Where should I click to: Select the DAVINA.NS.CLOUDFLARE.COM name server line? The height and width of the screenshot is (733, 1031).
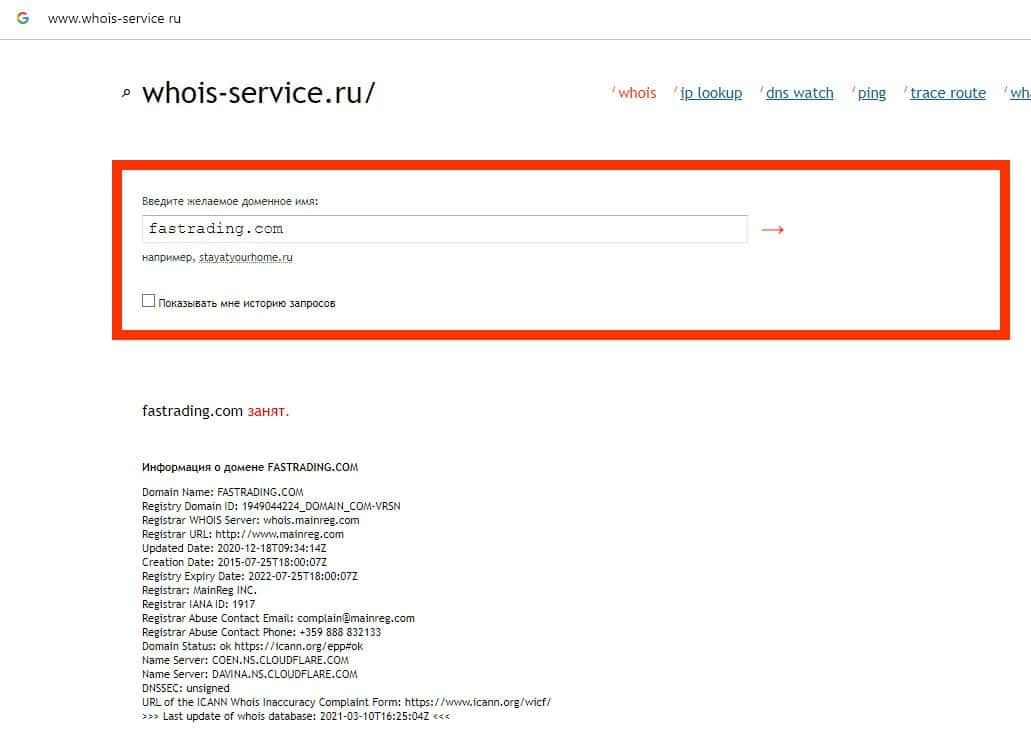click(250, 674)
